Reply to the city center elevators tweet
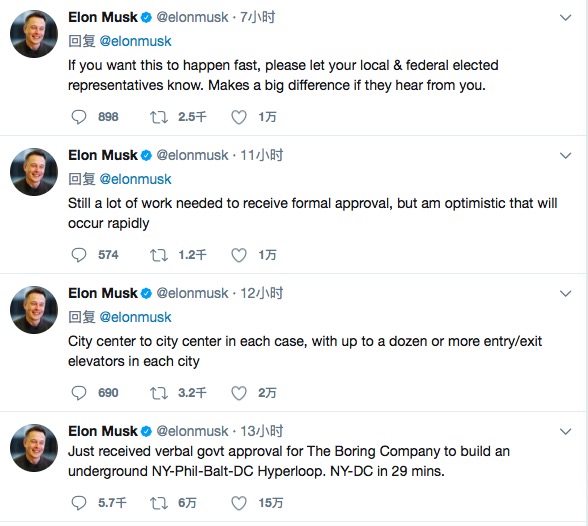The image size is (588, 526). pos(79,393)
